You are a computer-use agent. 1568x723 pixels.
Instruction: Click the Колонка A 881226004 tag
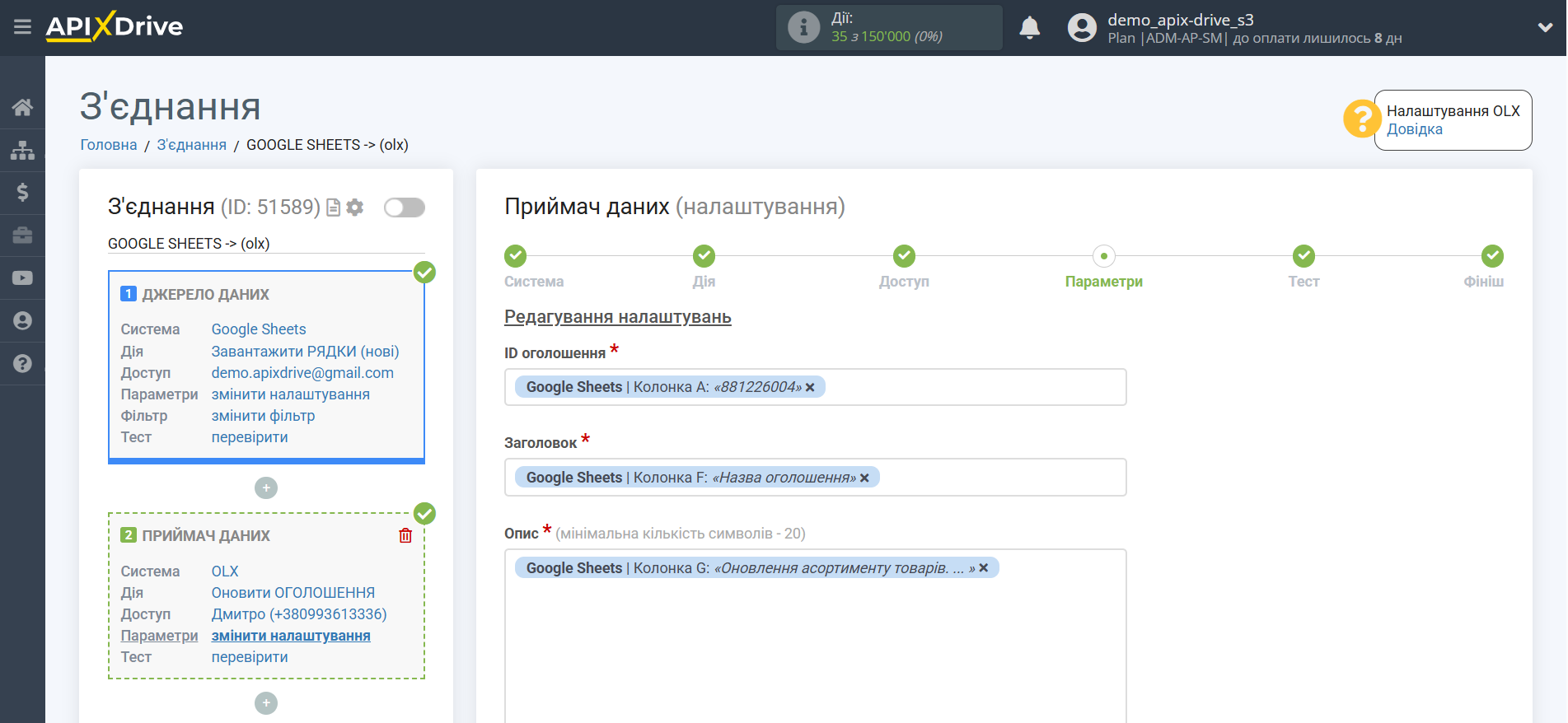(x=670, y=387)
